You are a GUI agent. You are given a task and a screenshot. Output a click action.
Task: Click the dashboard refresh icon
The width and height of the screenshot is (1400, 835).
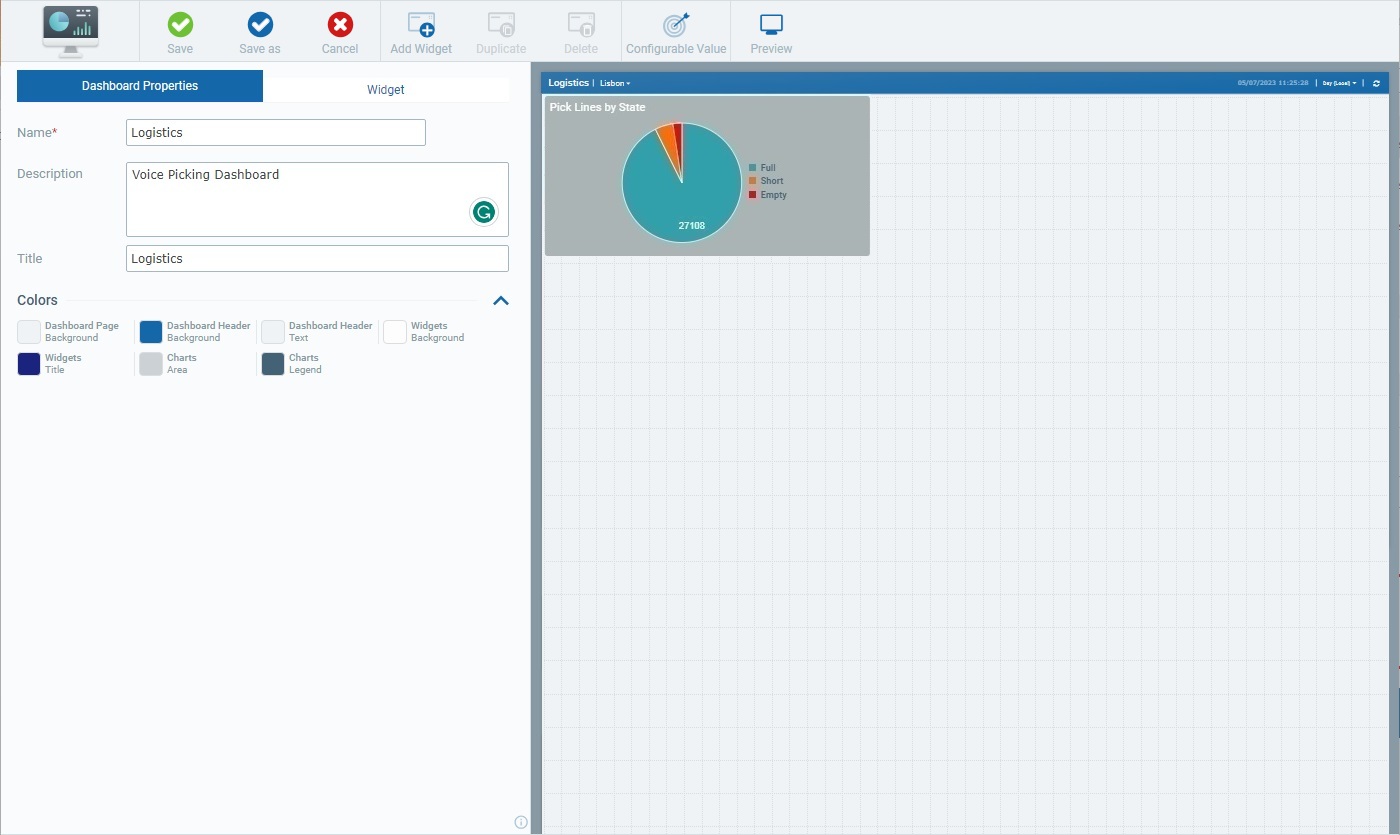click(x=1376, y=83)
